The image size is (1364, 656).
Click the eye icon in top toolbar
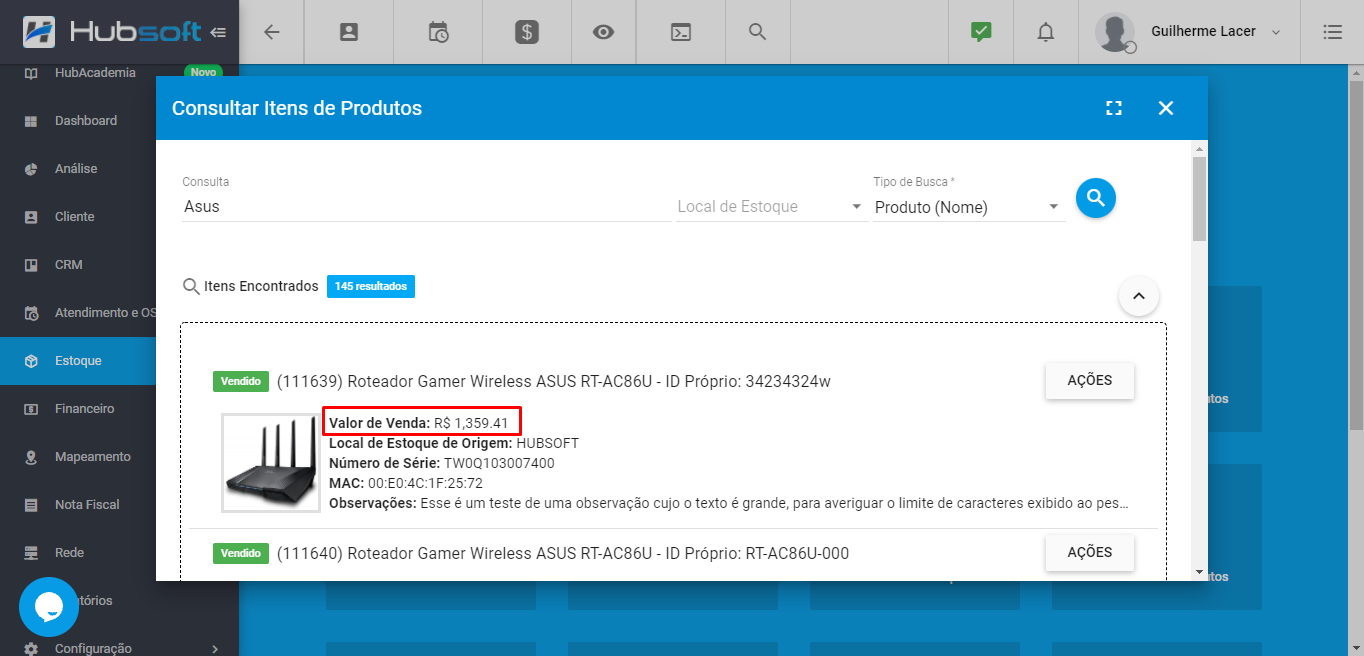click(603, 32)
